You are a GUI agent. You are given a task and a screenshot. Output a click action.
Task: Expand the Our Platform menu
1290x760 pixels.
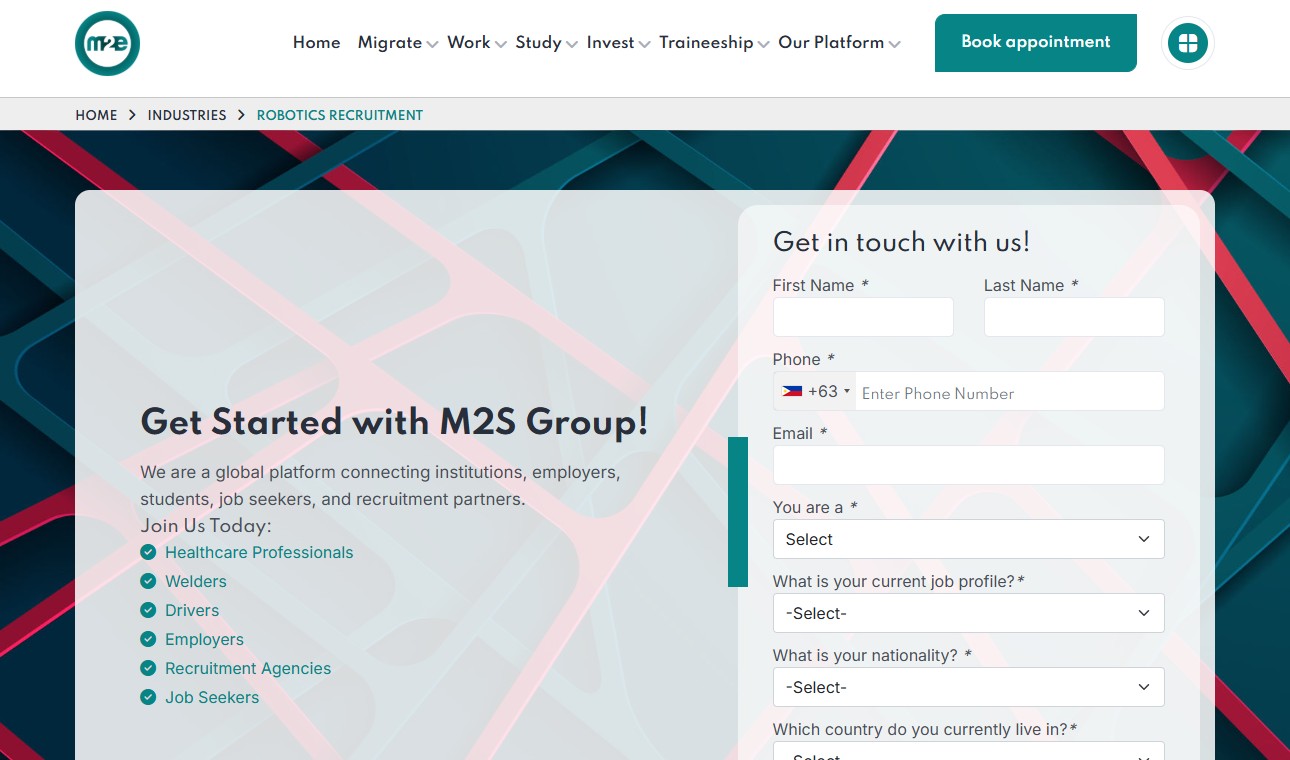tap(839, 42)
